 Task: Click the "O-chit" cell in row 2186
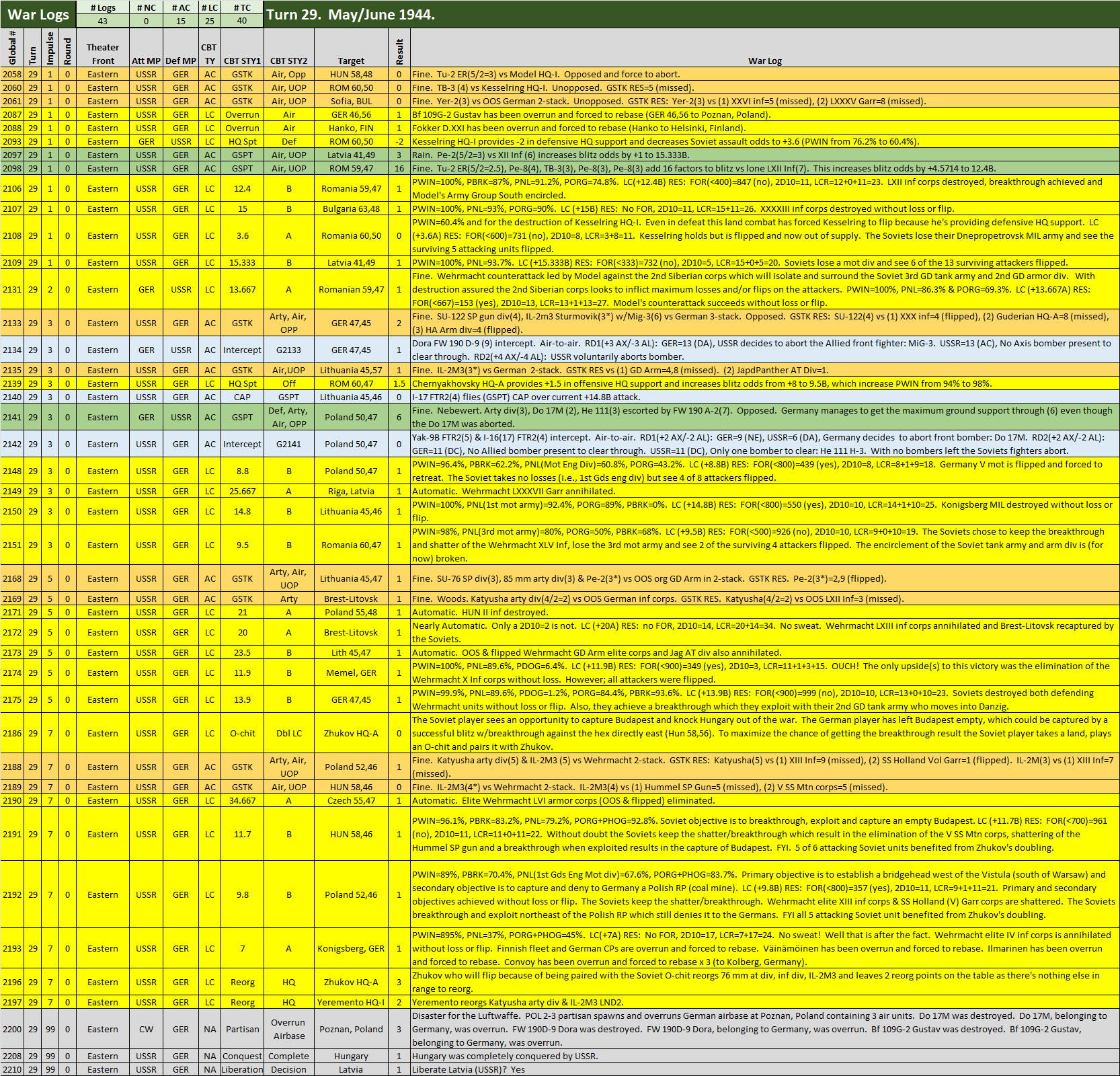coord(242,733)
